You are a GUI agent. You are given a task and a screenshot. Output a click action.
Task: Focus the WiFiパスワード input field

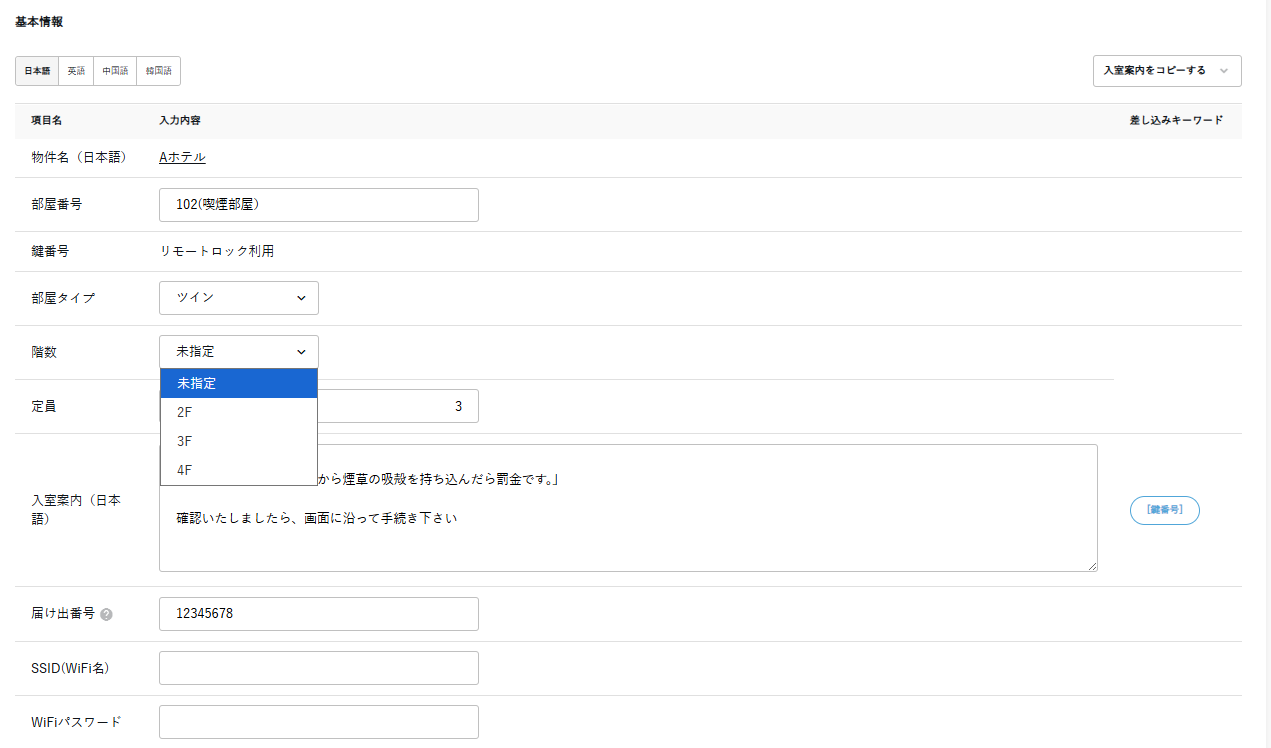(318, 722)
